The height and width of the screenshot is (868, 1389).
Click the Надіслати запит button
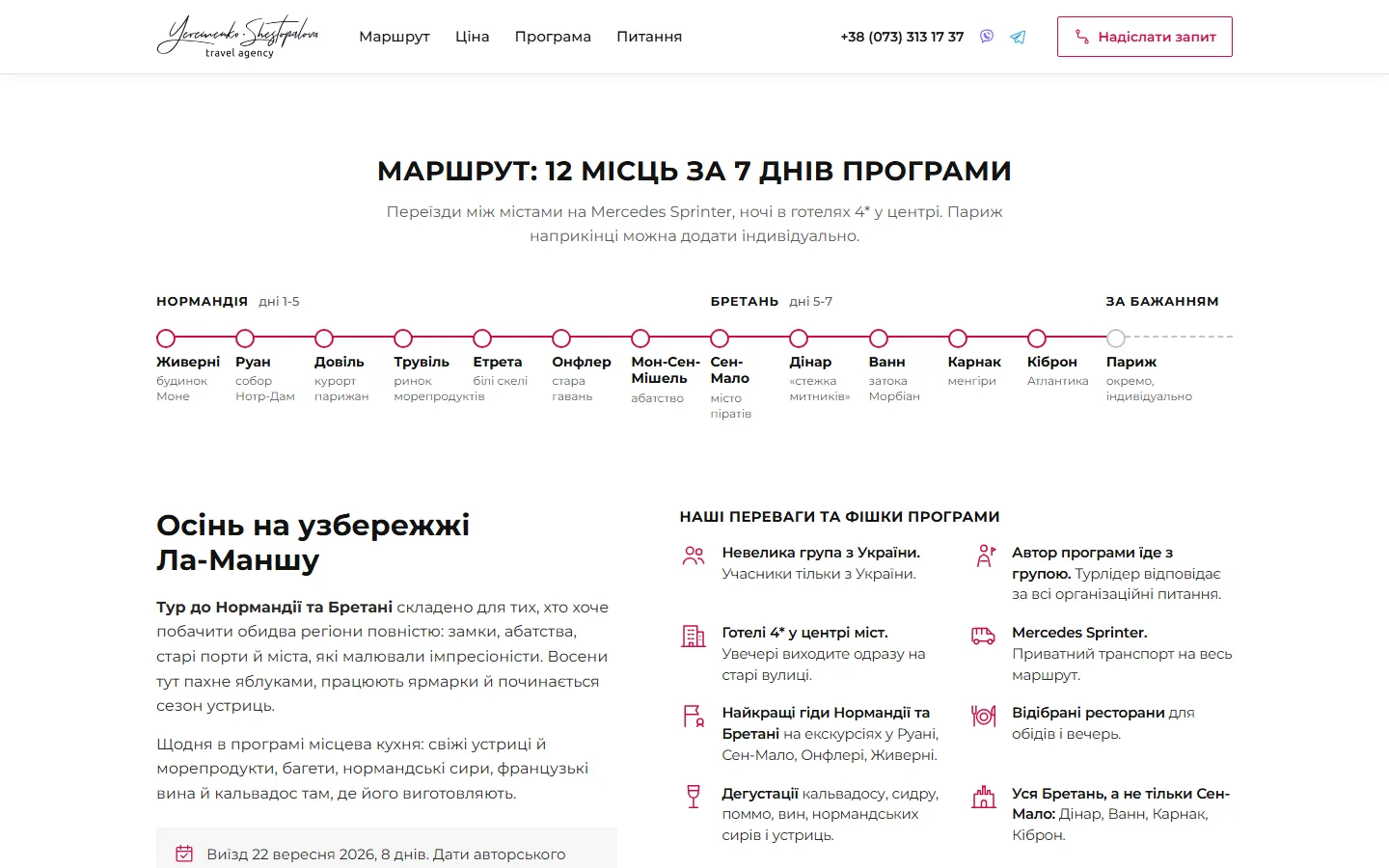(1145, 37)
